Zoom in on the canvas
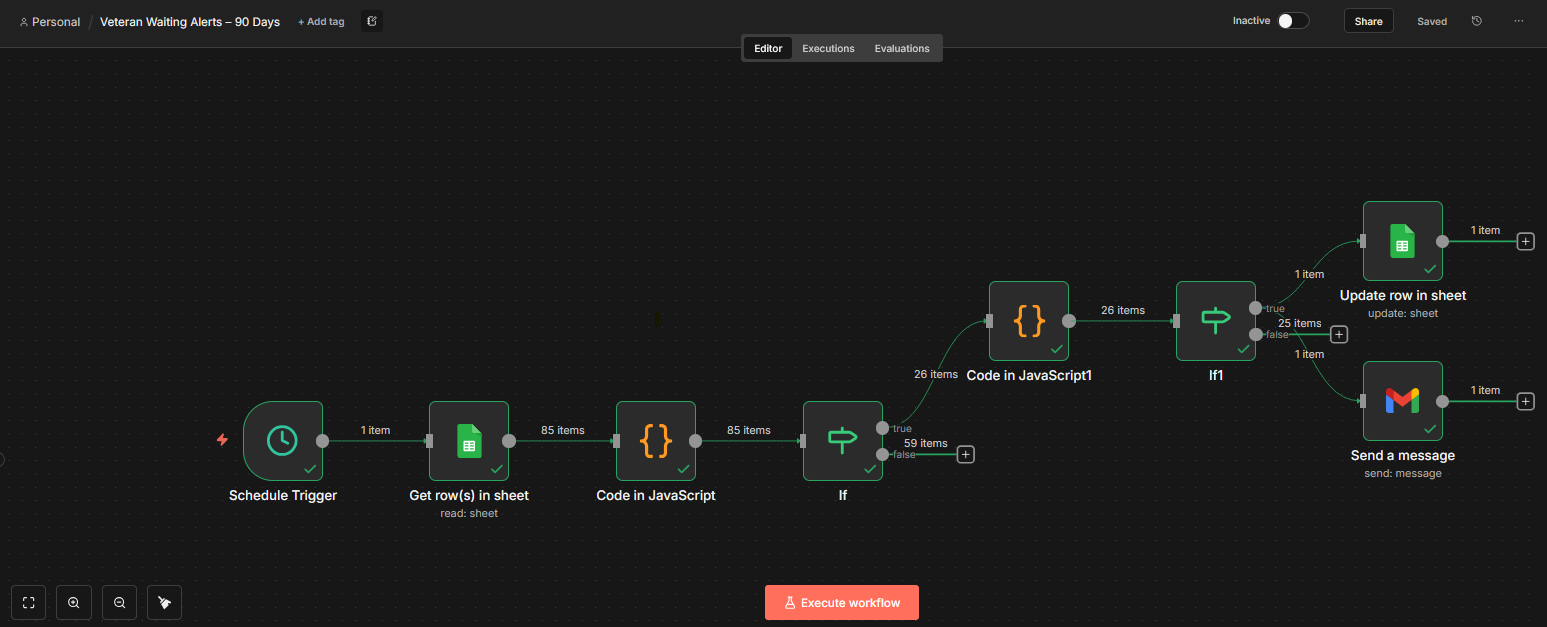Screen dimensions: 1547x627 (x=74, y=602)
